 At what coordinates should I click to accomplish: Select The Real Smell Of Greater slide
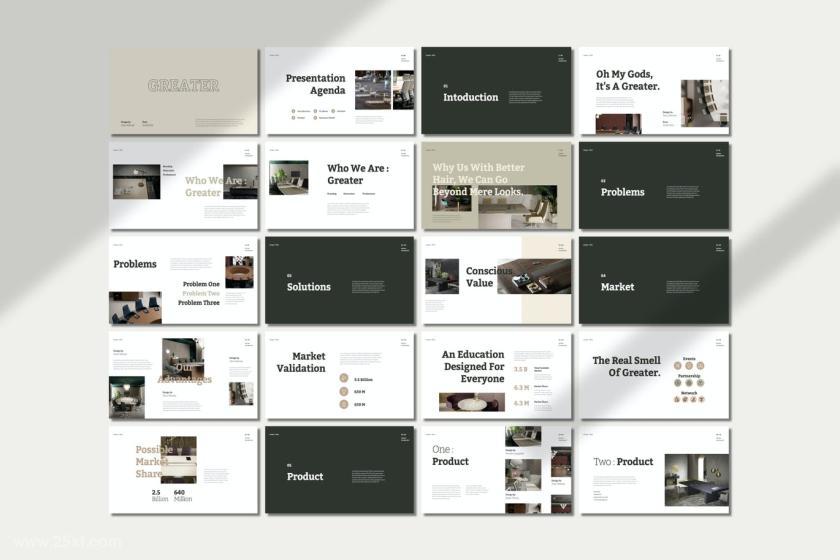654,376
